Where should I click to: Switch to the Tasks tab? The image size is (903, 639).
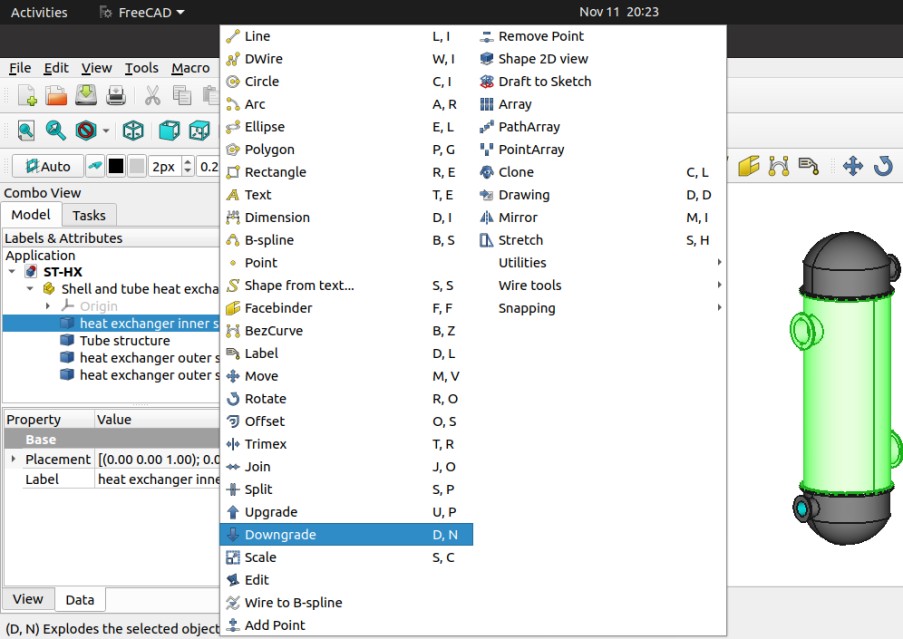pos(89,215)
